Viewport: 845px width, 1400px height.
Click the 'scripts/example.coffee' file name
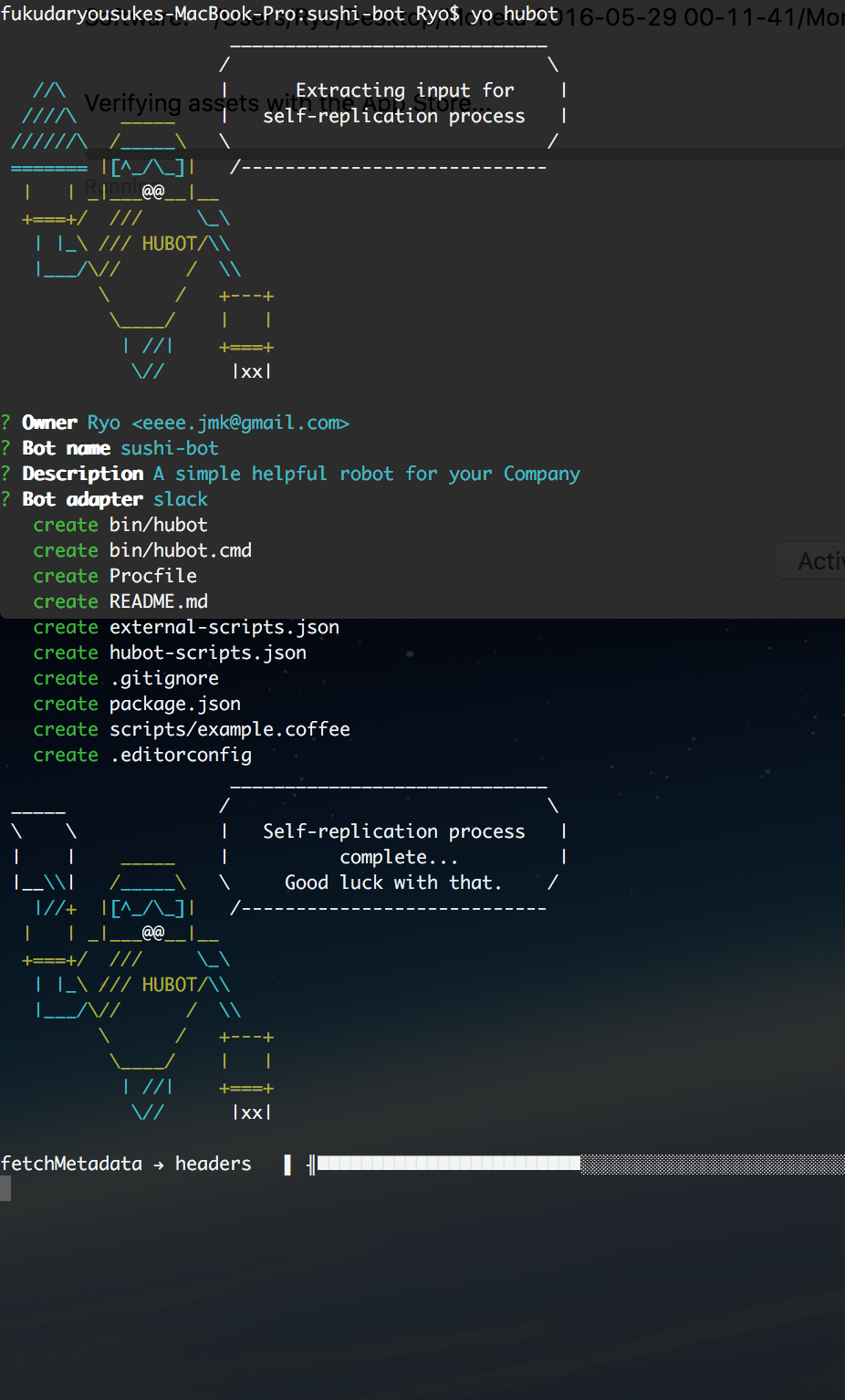click(x=230, y=729)
